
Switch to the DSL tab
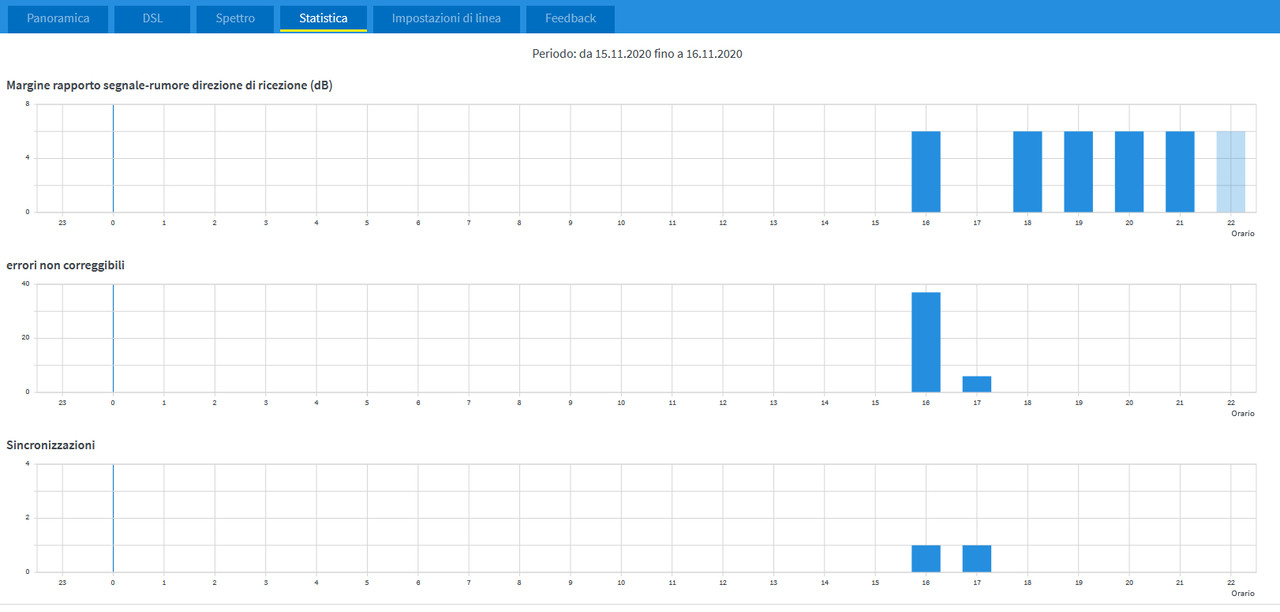pyautogui.click(x=152, y=19)
